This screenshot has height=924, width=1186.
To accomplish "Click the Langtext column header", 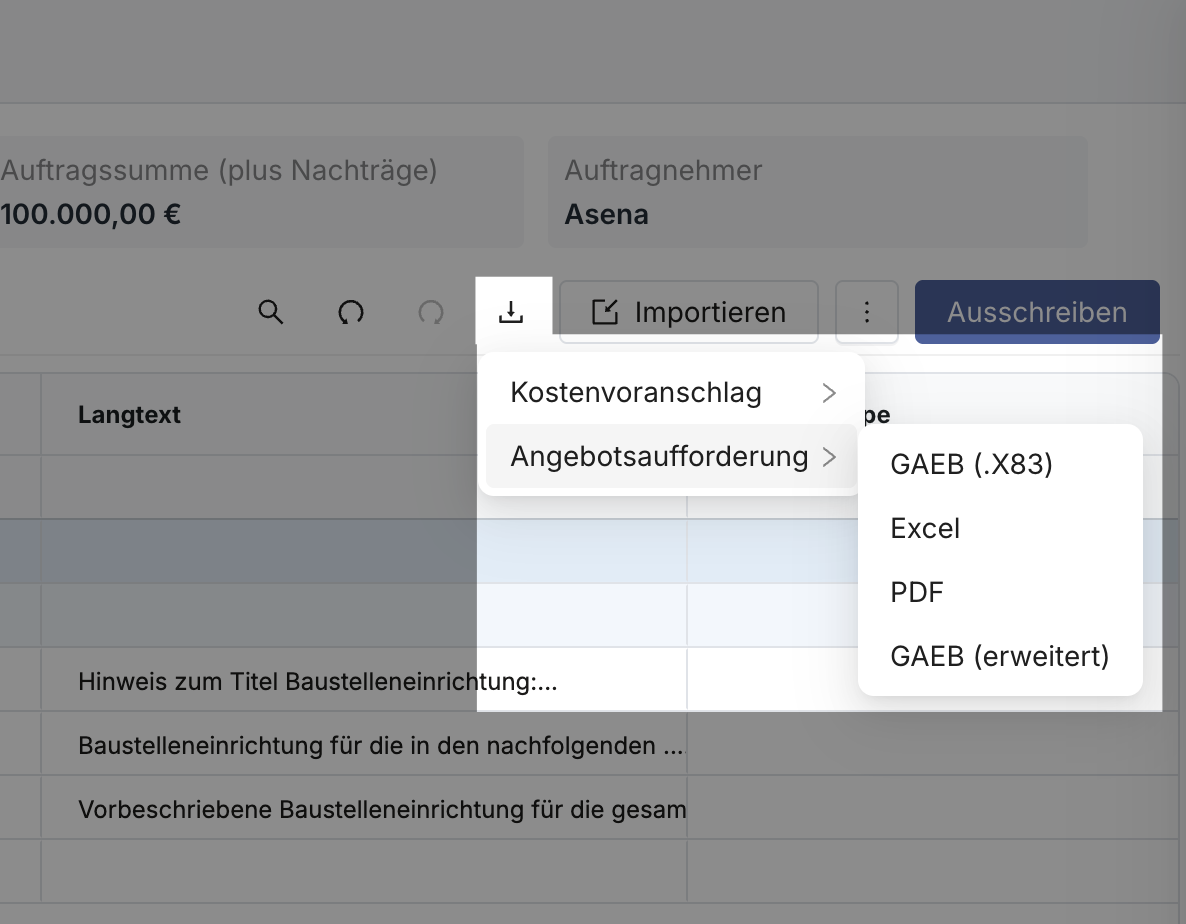I will tap(129, 415).
